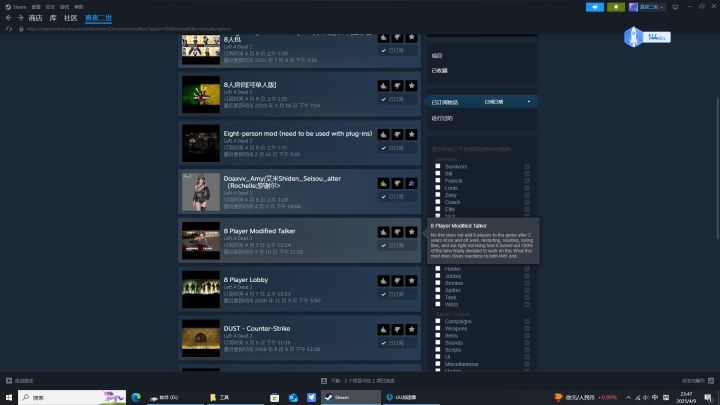Open the Windows Start menu
Viewport: 720px width, 405px height.
(9, 397)
